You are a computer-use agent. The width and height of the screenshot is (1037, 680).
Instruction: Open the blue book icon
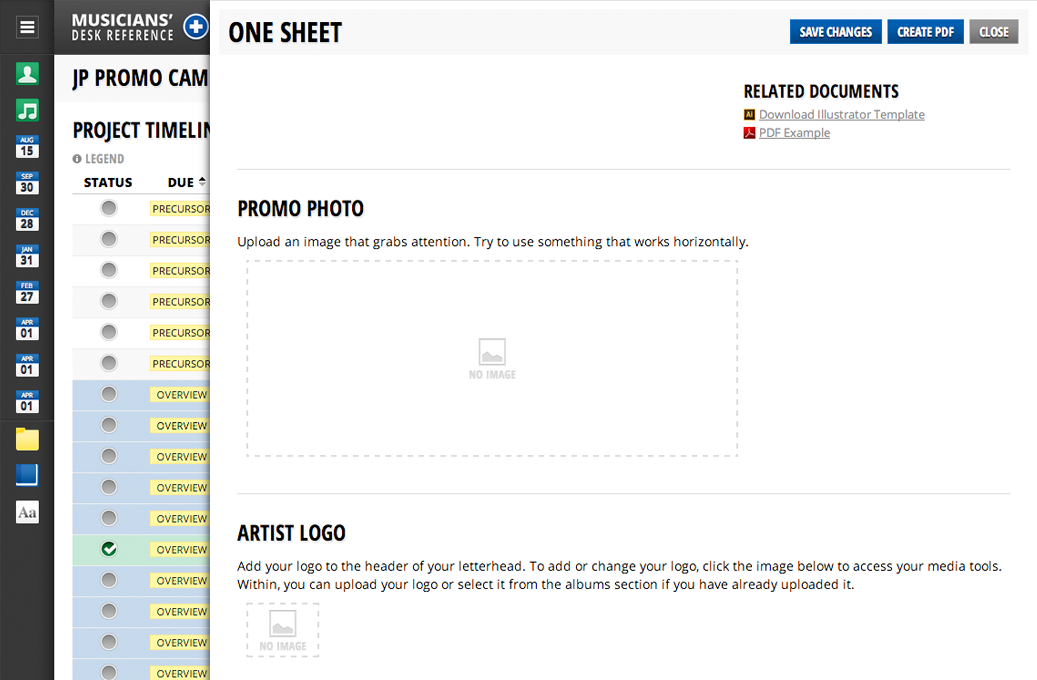[27, 475]
